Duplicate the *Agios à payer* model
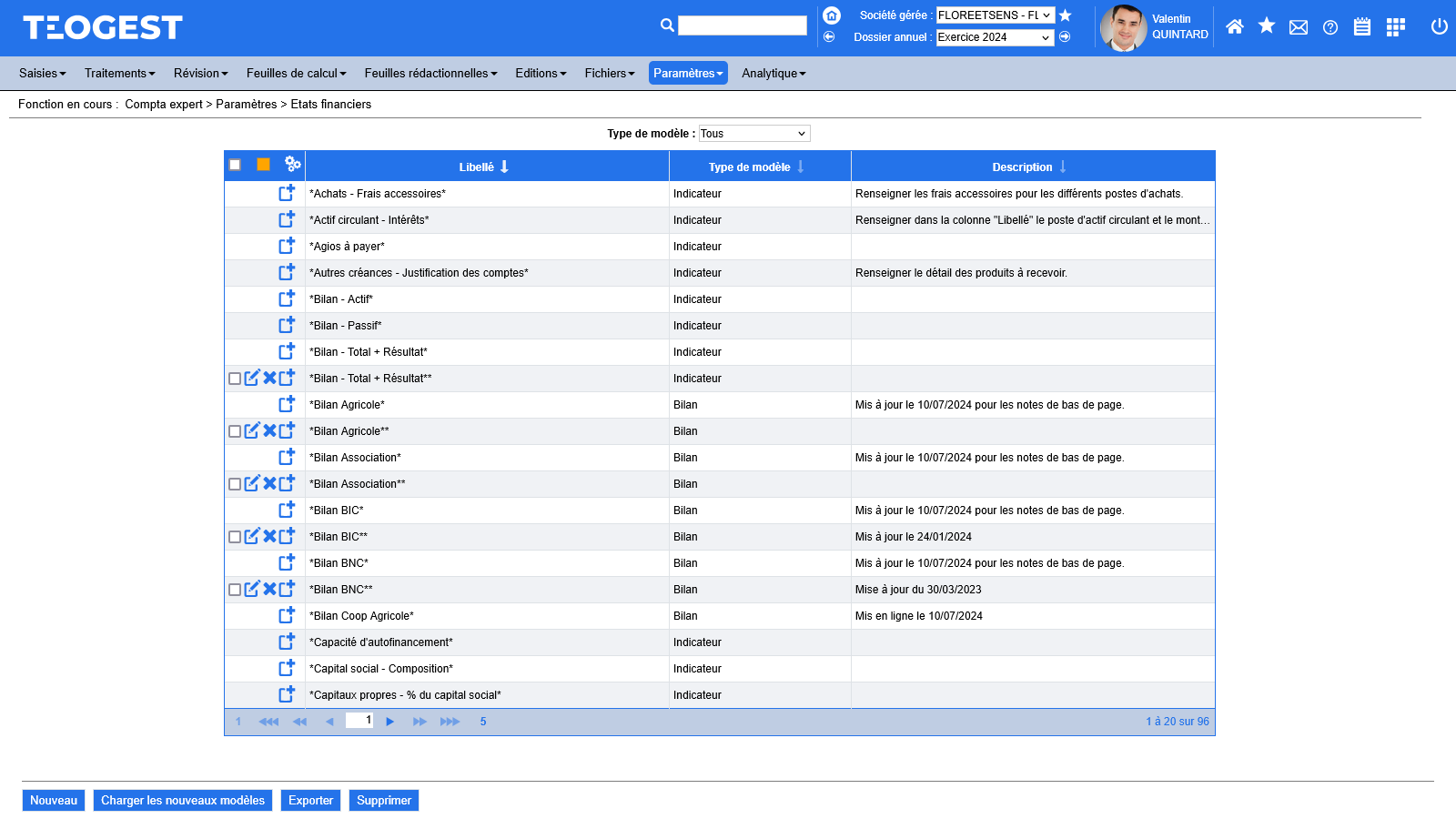Screen dimensions: 1456x819 [287, 246]
